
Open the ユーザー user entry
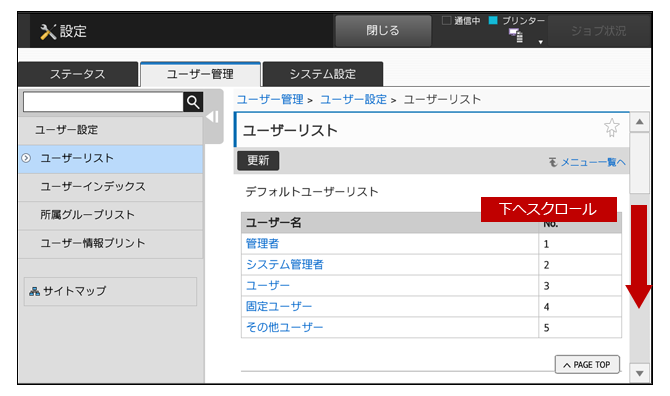pyautogui.click(x=267, y=285)
